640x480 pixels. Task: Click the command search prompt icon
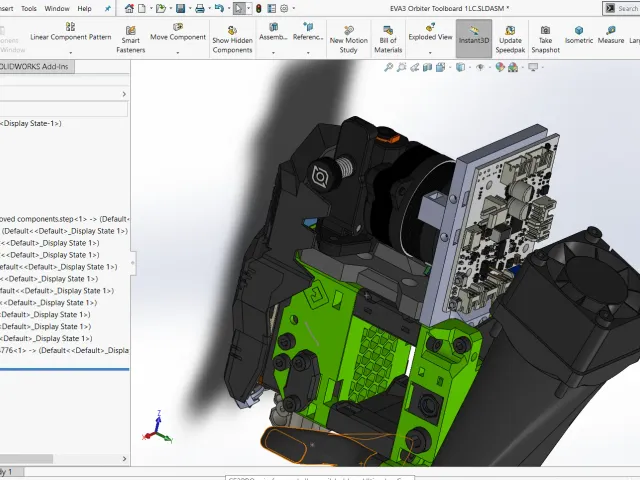(x=610, y=8)
